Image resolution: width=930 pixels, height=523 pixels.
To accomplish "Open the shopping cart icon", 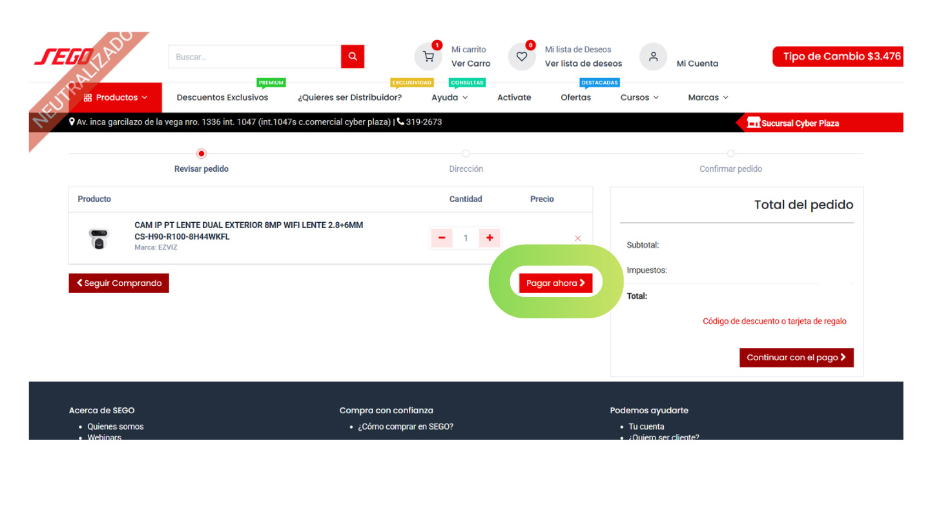I will pyautogui.click(x=428, y=57).
